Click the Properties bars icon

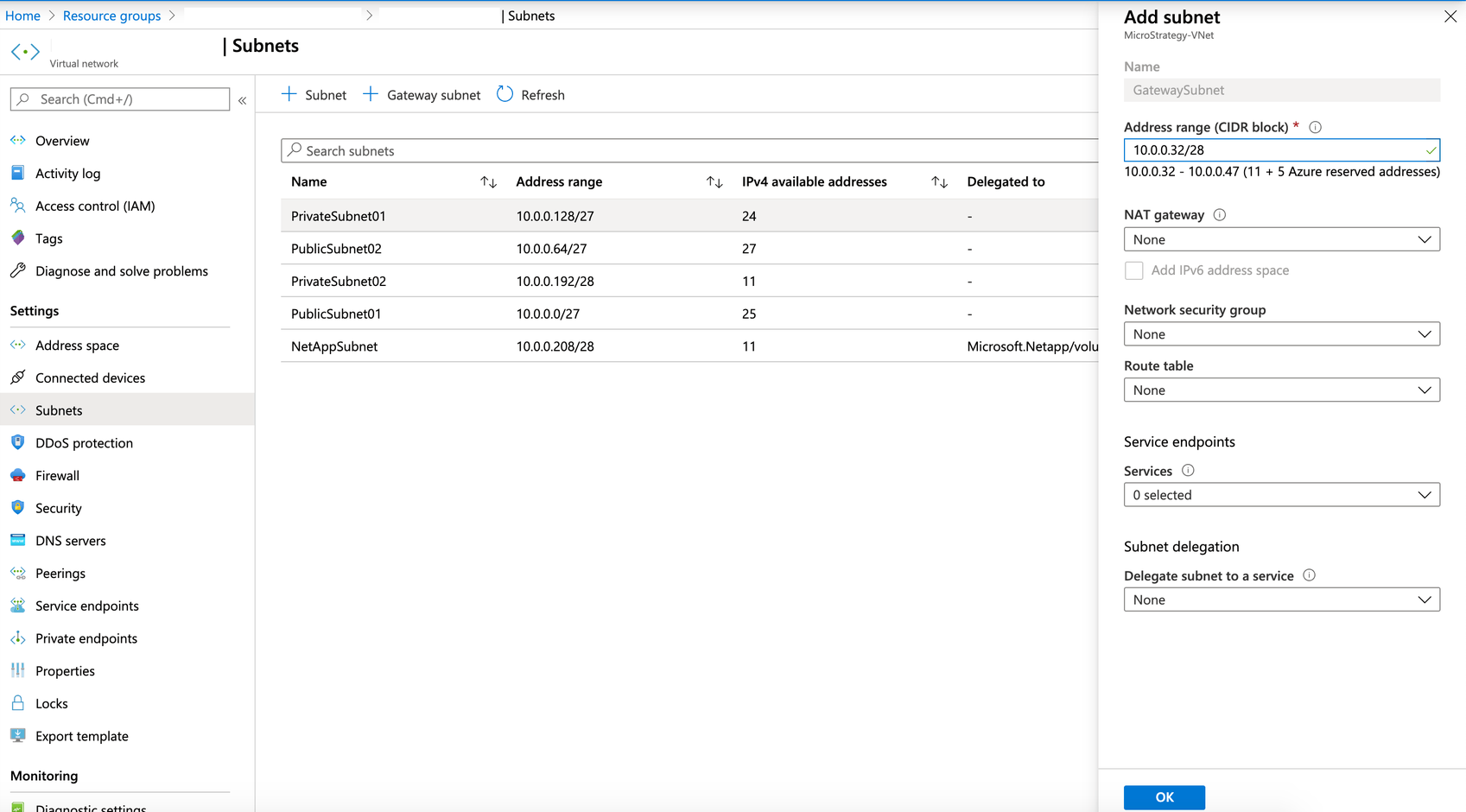click(17, 670)
